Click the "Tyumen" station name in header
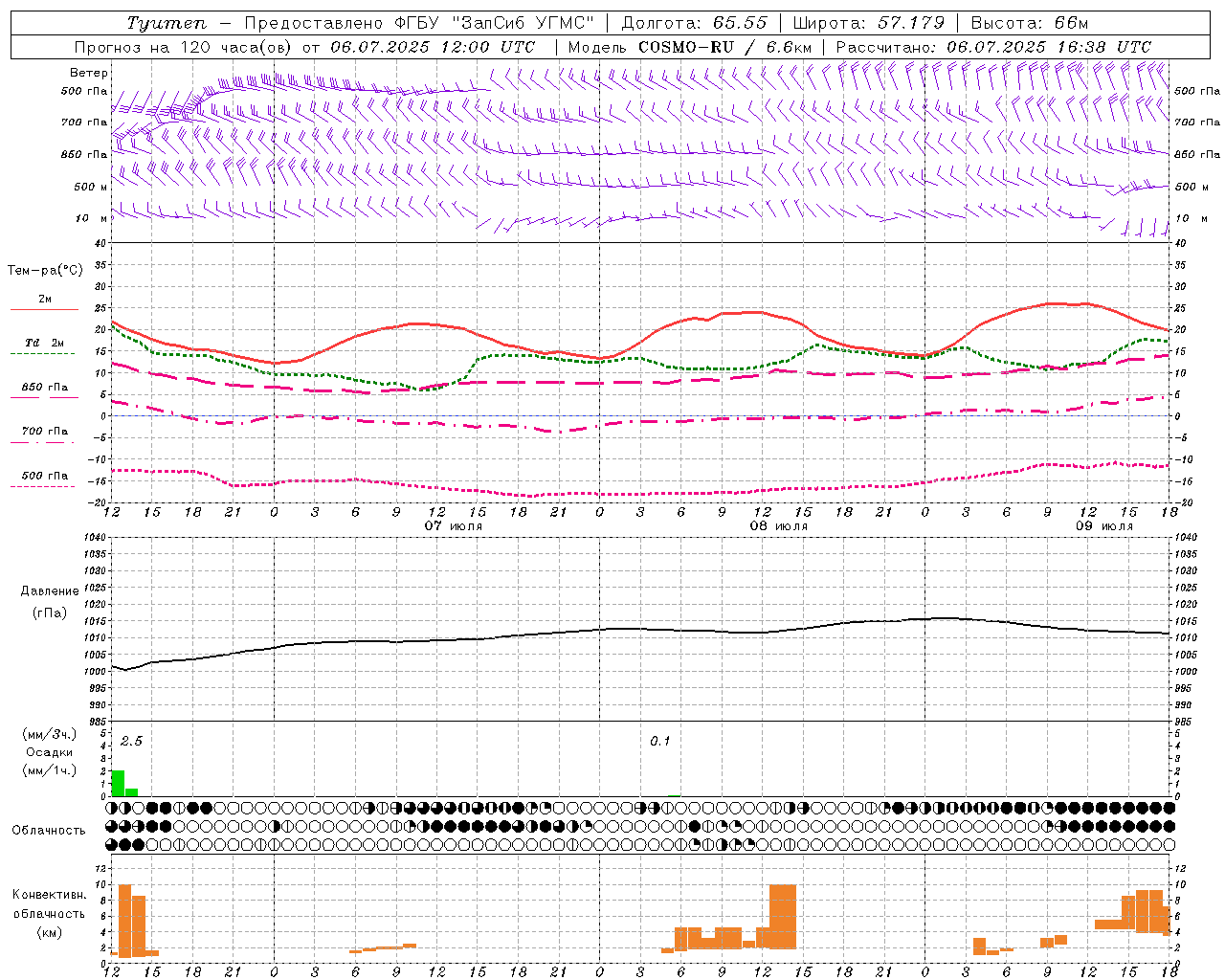Viewport: 1225px width, 980px height. pyautogui.click(x=166, y=23)
